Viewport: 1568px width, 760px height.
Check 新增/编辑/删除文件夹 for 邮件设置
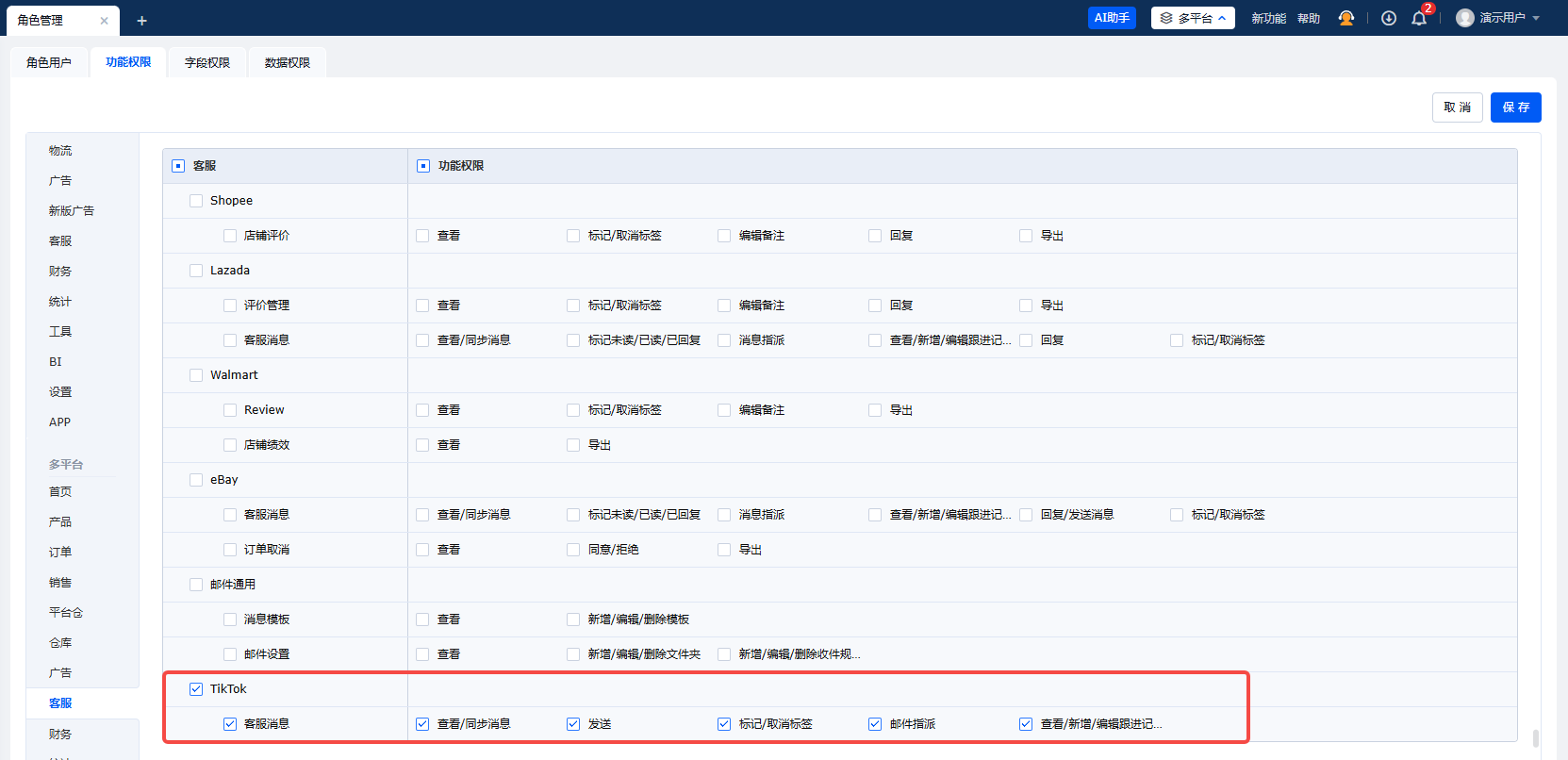coord(573,654)
